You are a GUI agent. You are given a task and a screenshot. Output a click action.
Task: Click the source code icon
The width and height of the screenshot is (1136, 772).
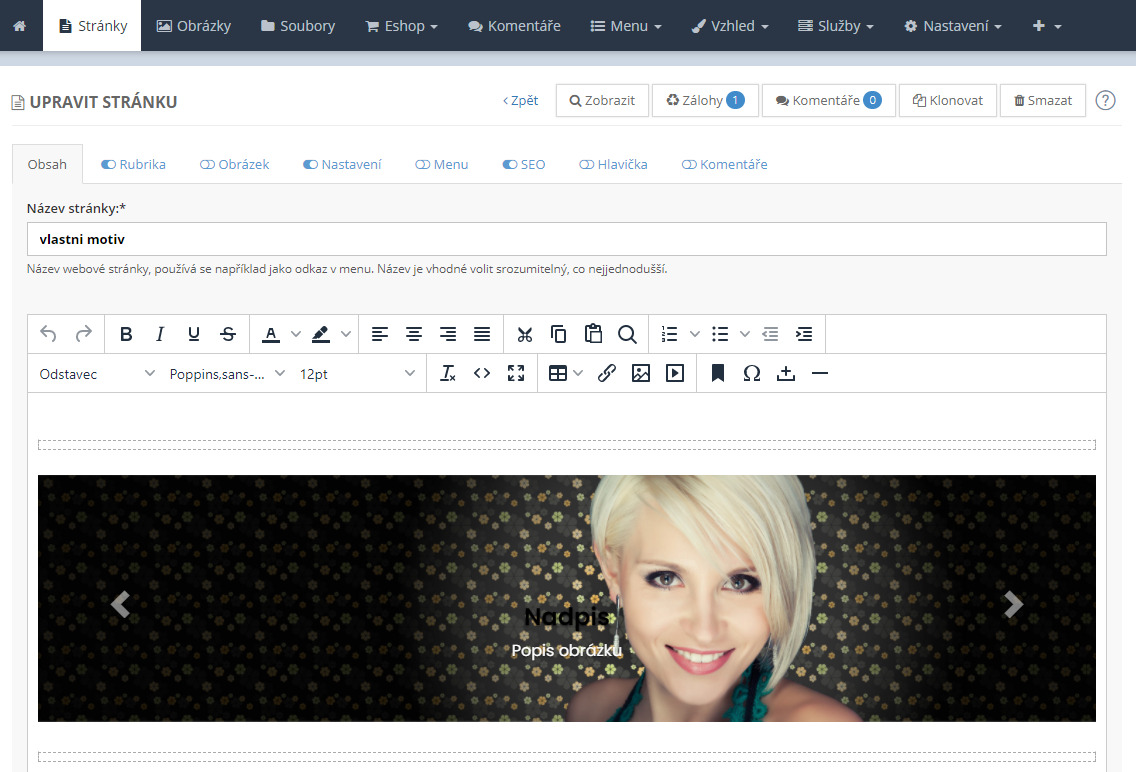pos(482,373)
